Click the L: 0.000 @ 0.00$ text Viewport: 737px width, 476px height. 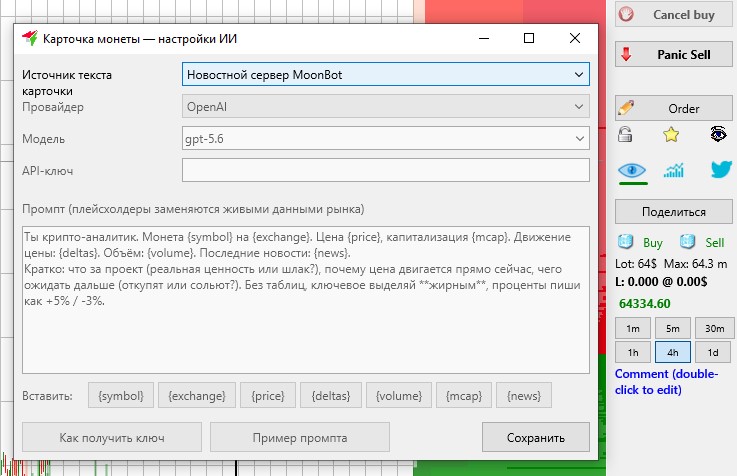tap(661, 281)
